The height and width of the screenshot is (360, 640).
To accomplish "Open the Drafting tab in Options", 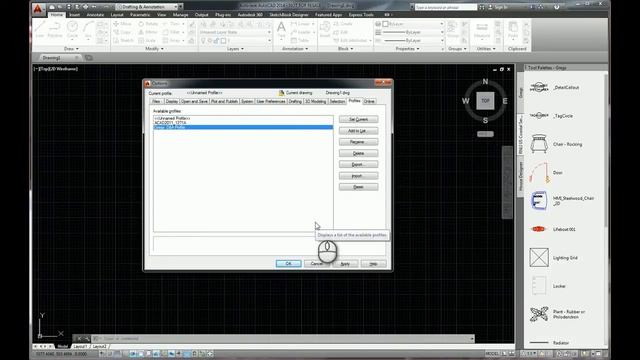I will 295,101.
